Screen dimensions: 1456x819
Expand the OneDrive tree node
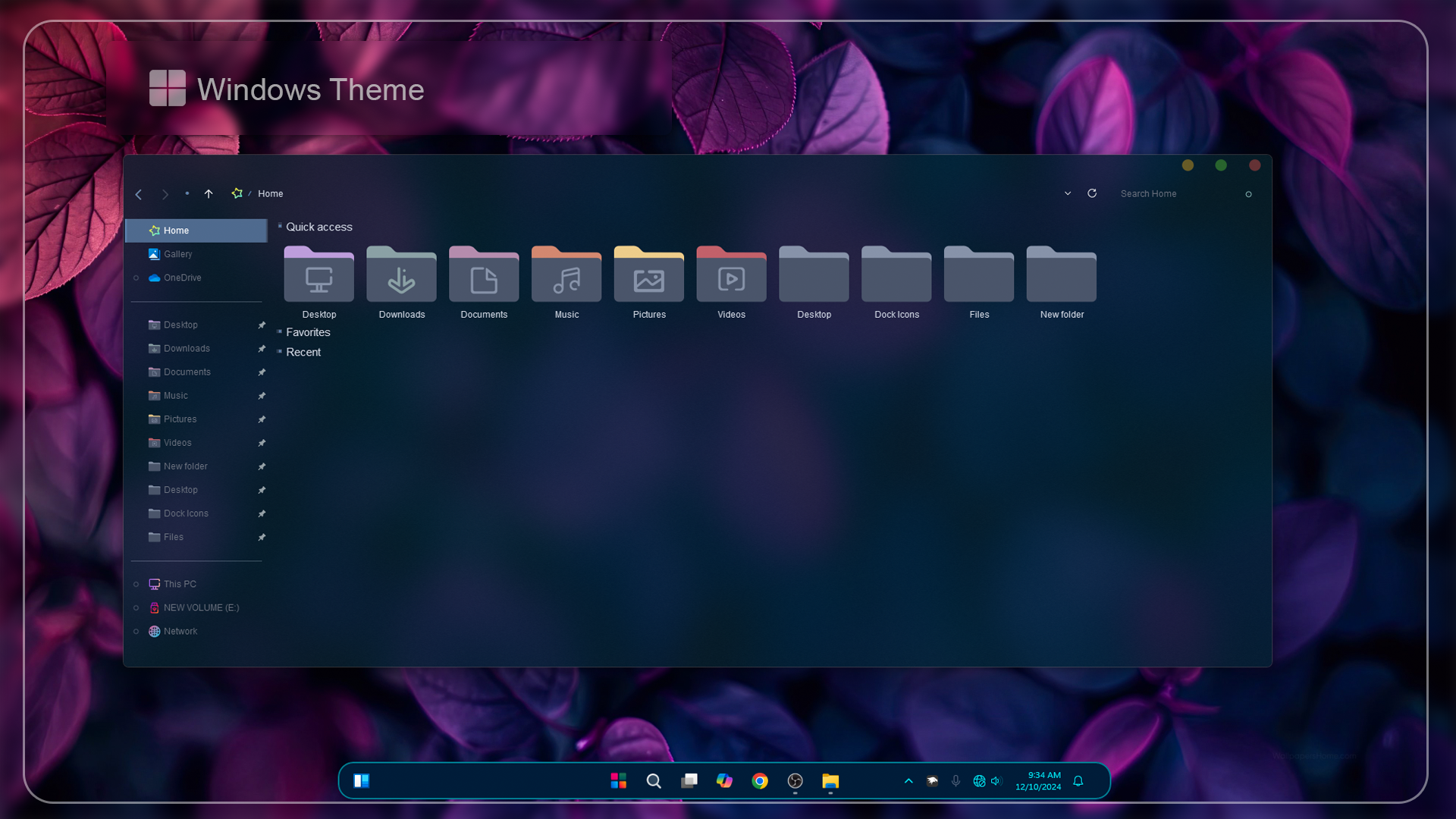coord(136,278)
